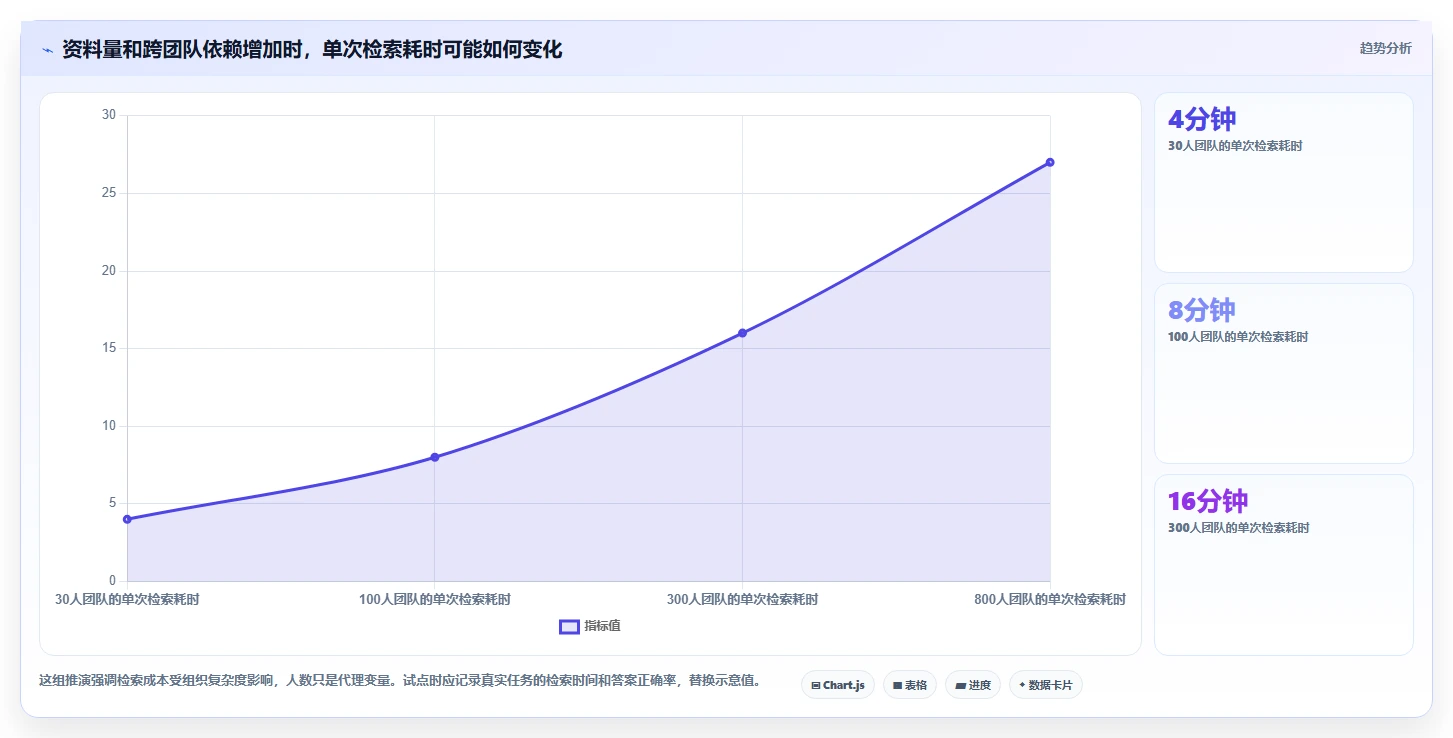Click the 100人团队的单次检索耗时 x-axis label
This screenshot has height=738, width=1453.
click(435, 600)
